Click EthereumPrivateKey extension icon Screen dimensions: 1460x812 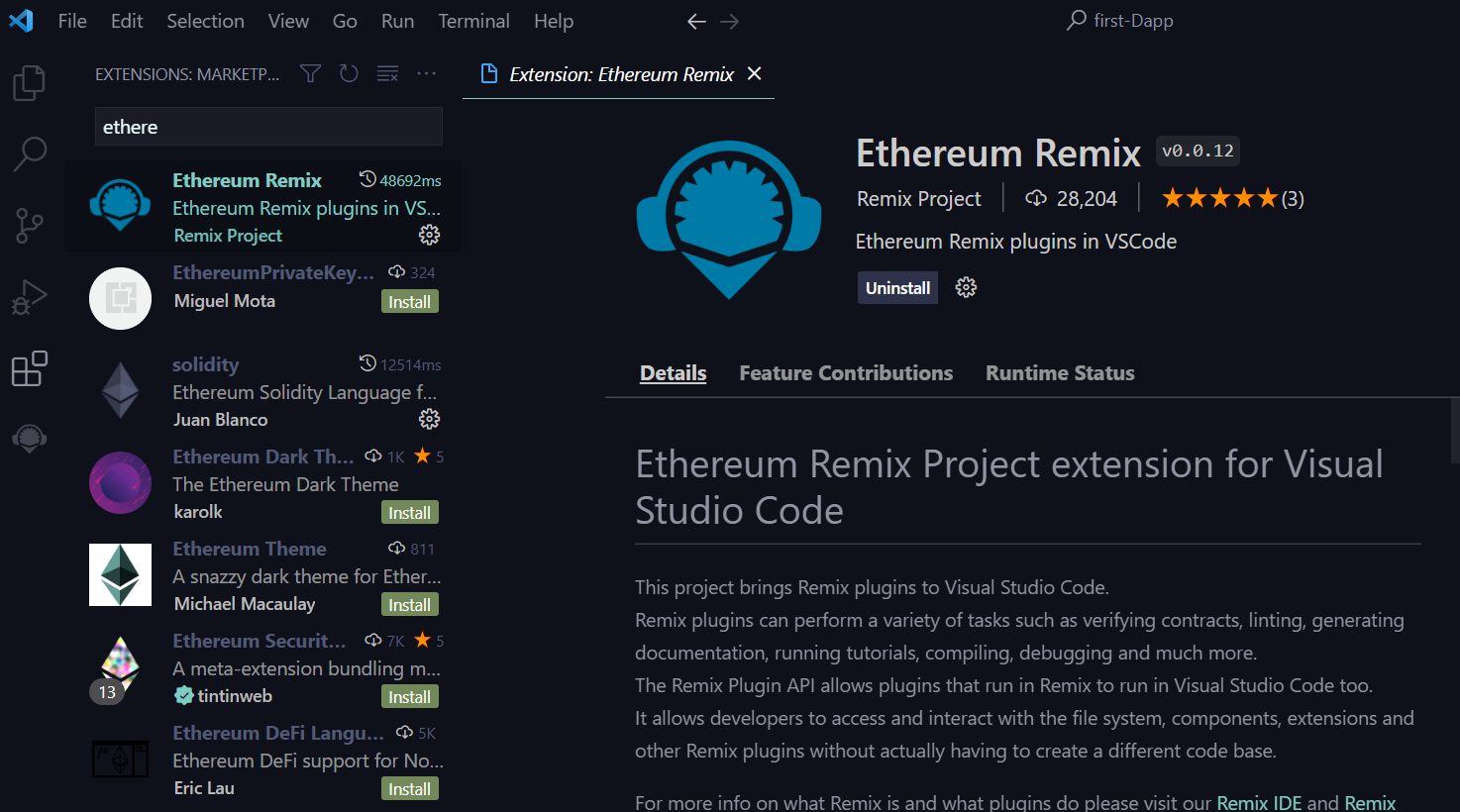point(120,298)
